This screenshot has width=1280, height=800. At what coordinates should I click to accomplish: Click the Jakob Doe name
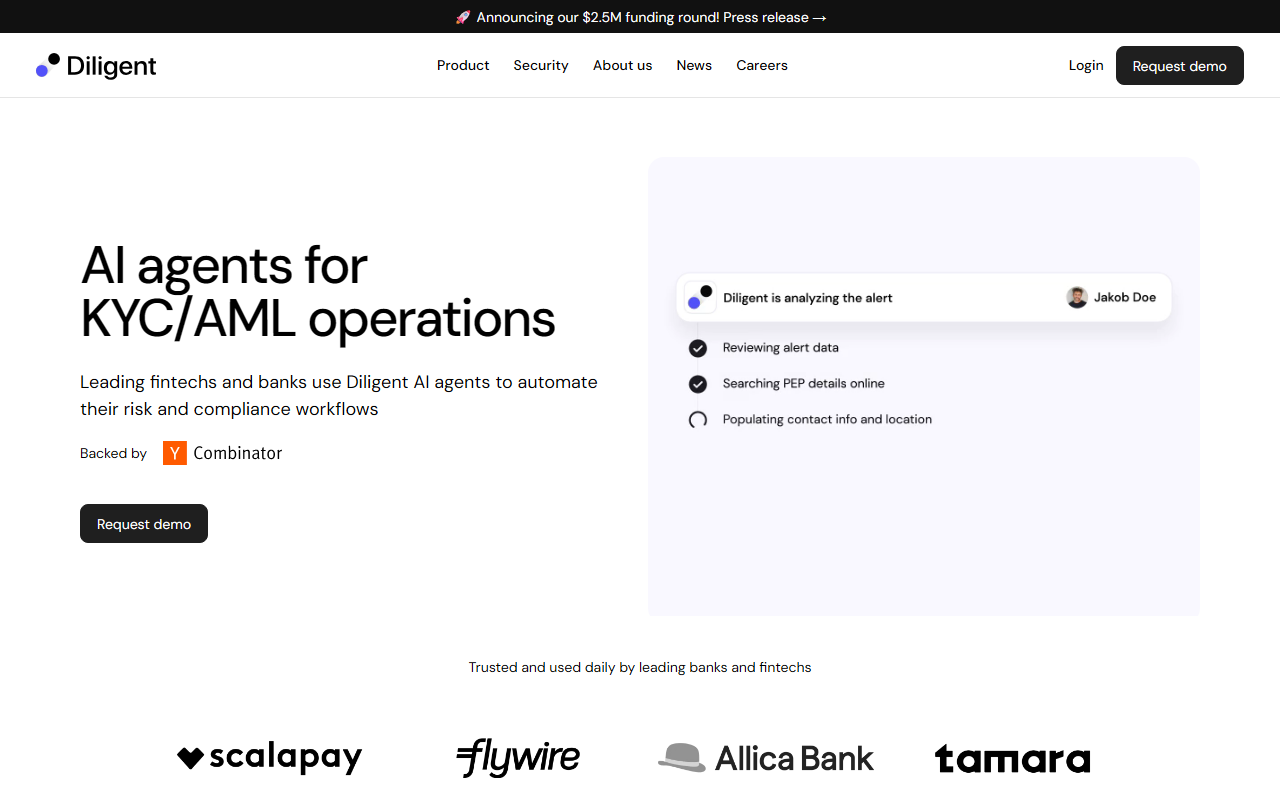tap(1125, 297)
